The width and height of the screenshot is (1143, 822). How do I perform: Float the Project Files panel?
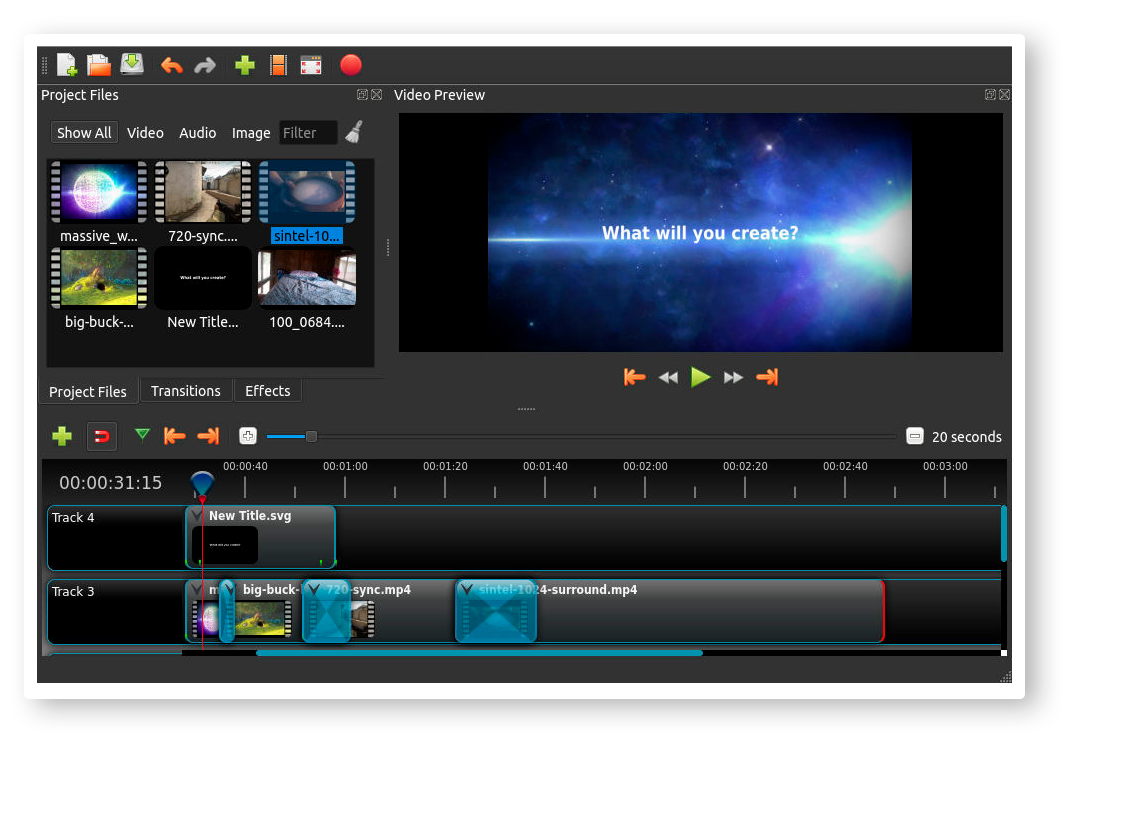tap(362, 95)
